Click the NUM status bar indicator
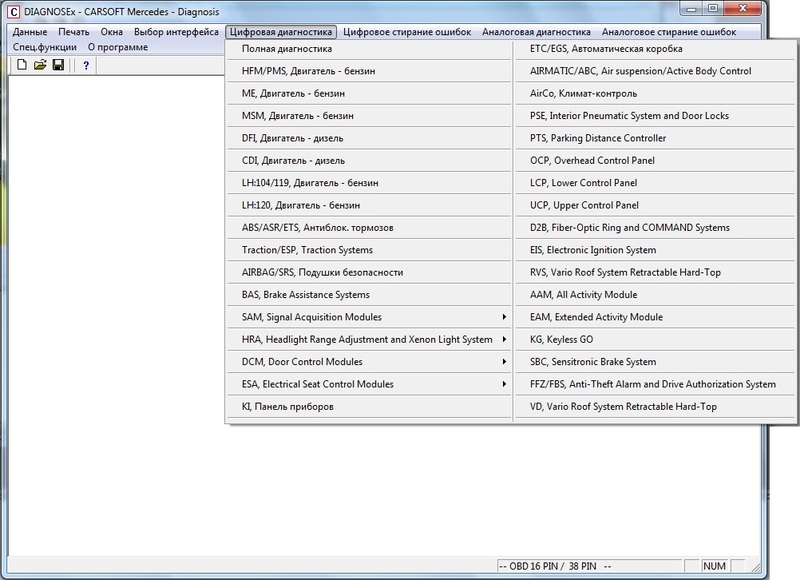 point(714,566)
